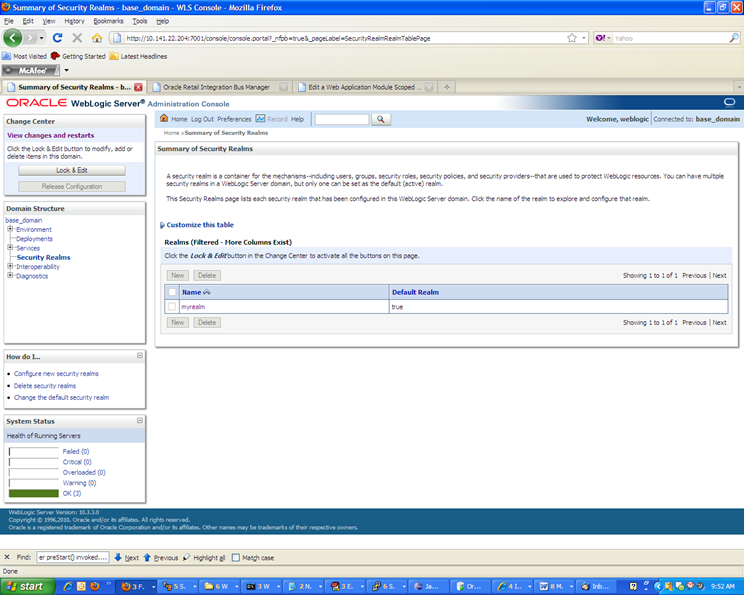Launch Firefox from the quick launch
The width and height of the screenshot is (745, 596).
(x=95, y=587)
